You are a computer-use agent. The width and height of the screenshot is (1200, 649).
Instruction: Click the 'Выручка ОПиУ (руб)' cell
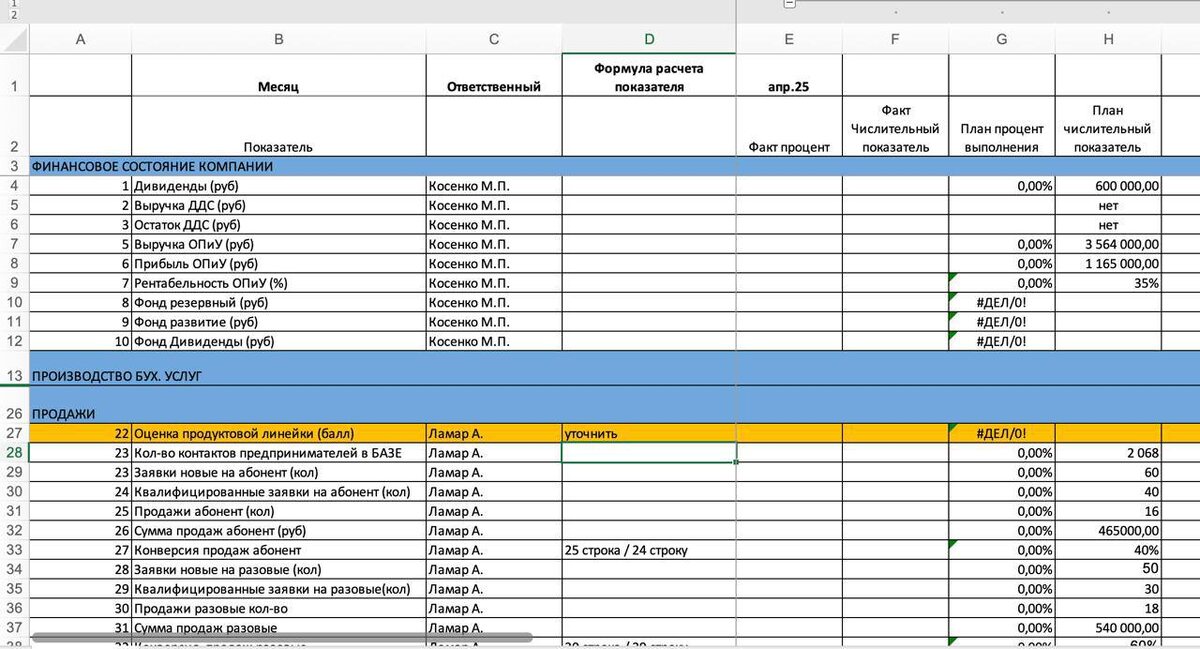tap(279, 244)
